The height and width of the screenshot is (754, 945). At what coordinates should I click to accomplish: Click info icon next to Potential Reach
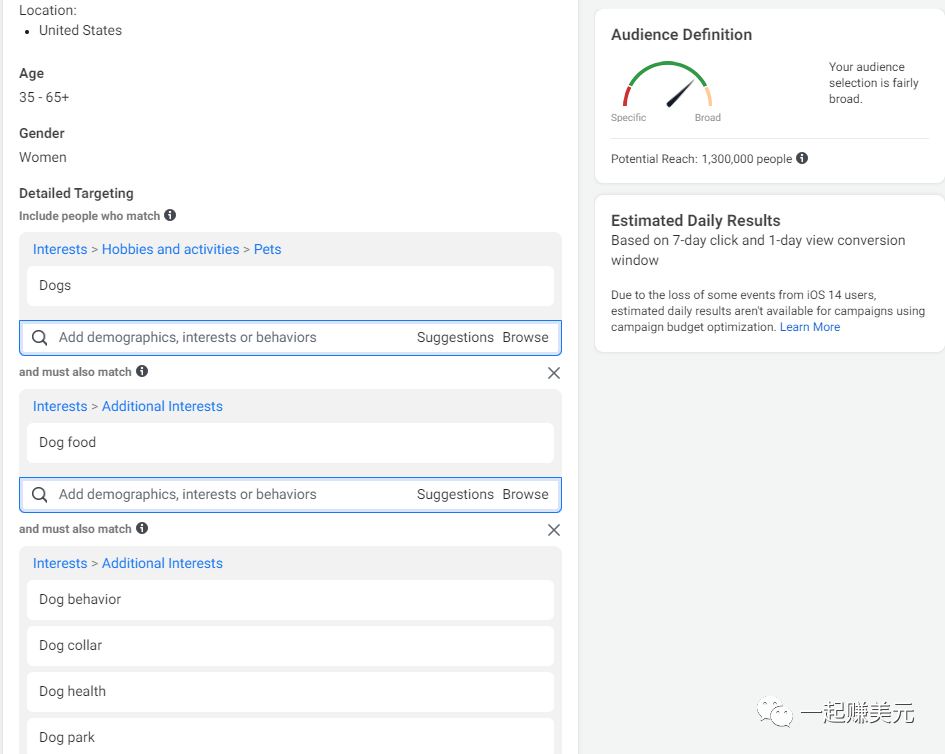pyautogui.click(x=802, y=158)
